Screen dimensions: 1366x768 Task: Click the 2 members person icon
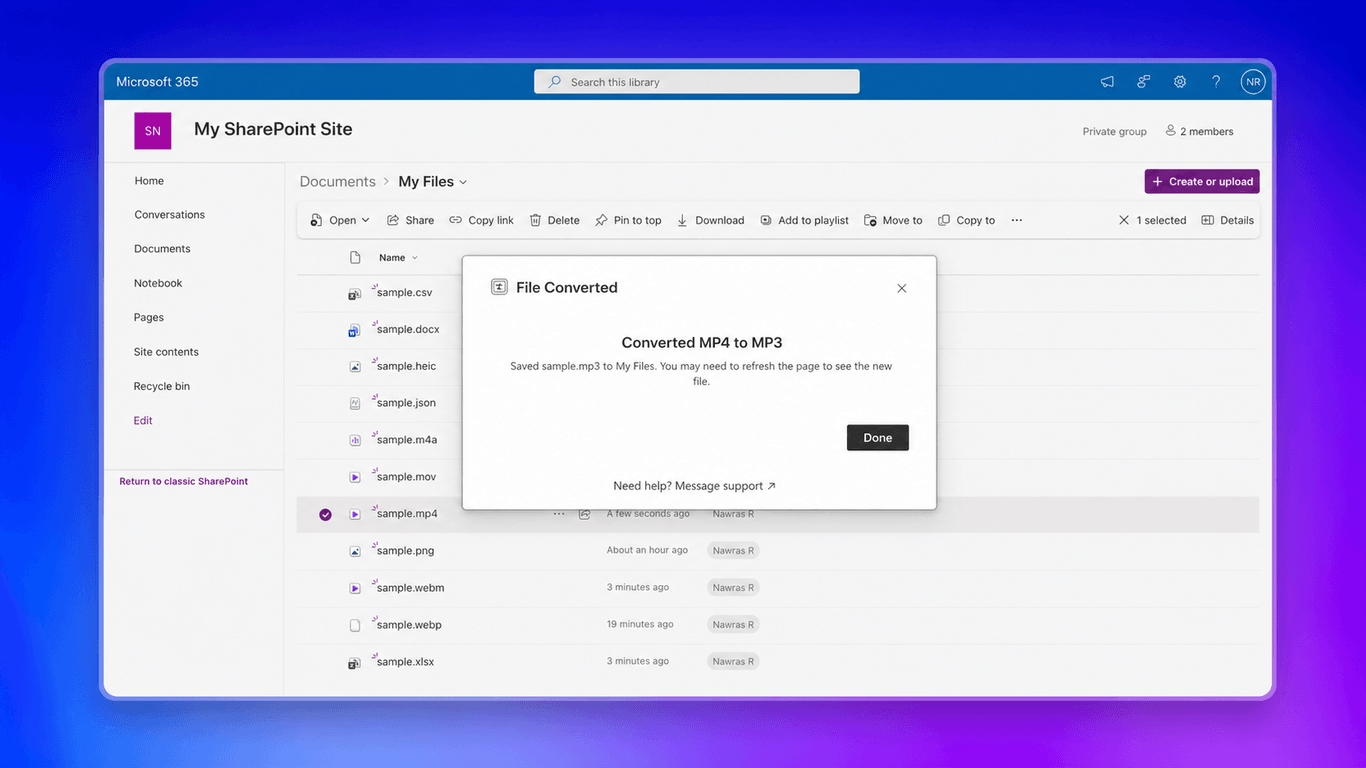[1170, 131]
